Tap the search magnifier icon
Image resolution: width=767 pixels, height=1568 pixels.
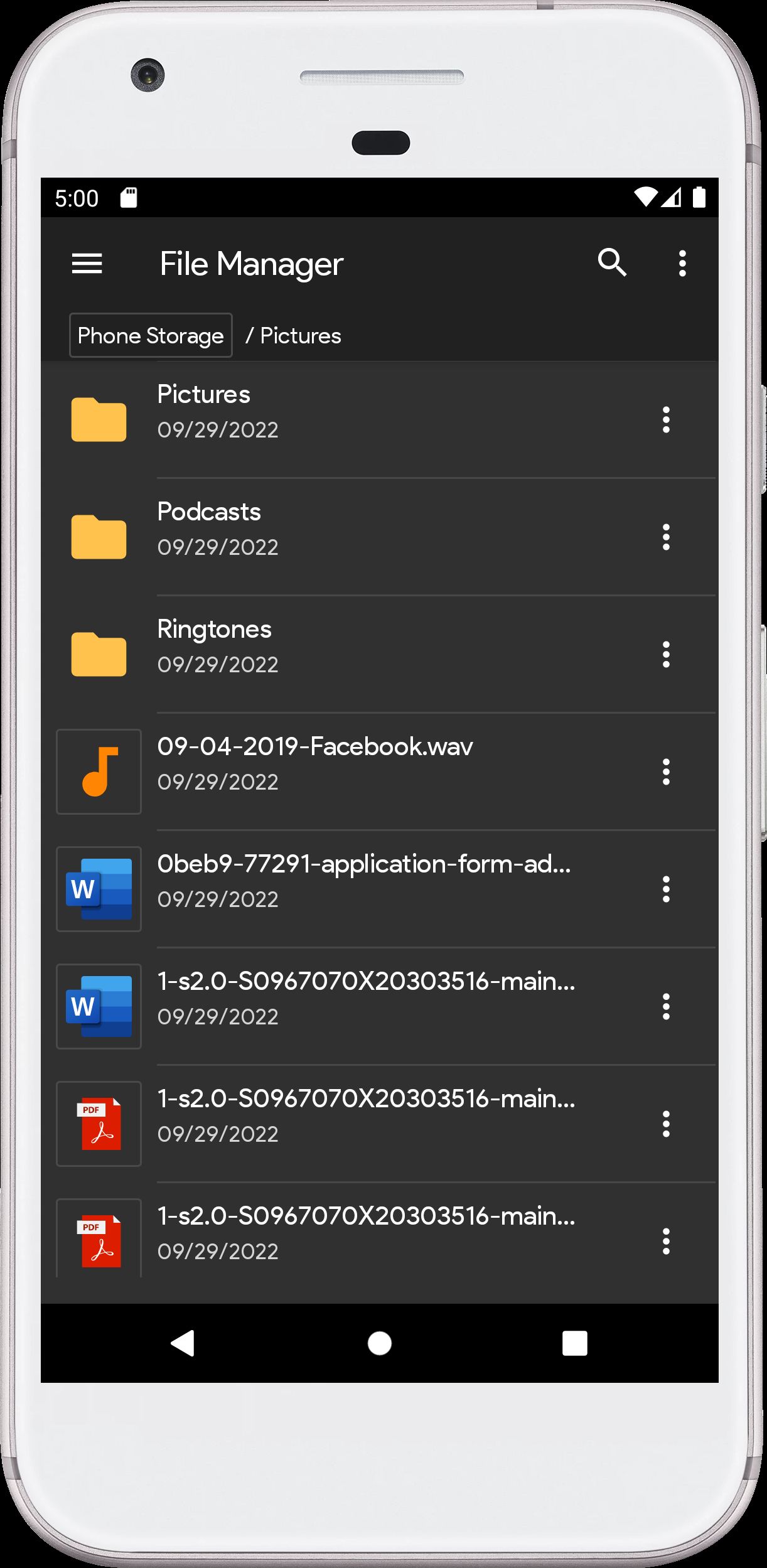tap(612, 262)
